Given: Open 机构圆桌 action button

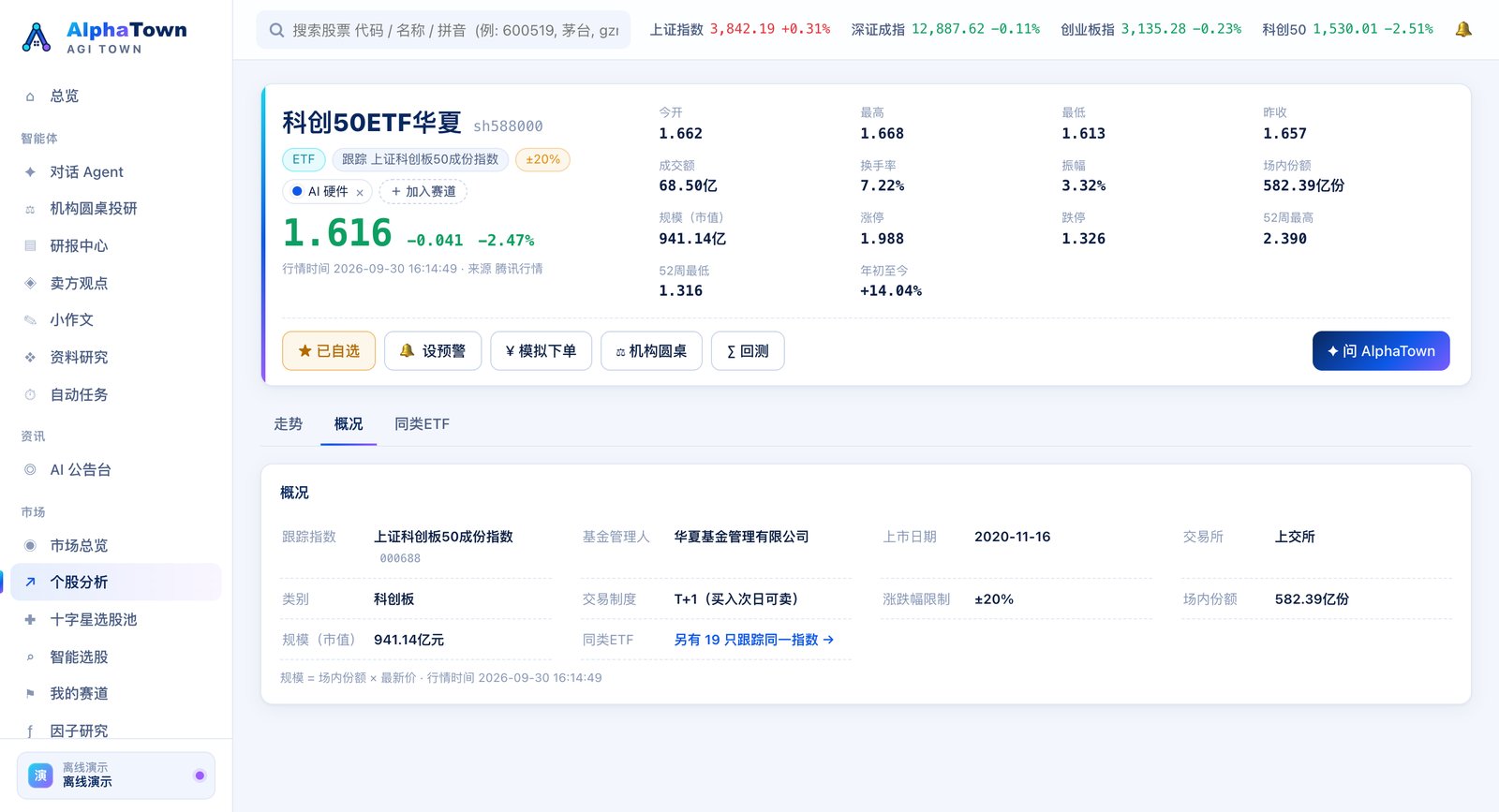Looking at the screenshot, I should [651, 351].
